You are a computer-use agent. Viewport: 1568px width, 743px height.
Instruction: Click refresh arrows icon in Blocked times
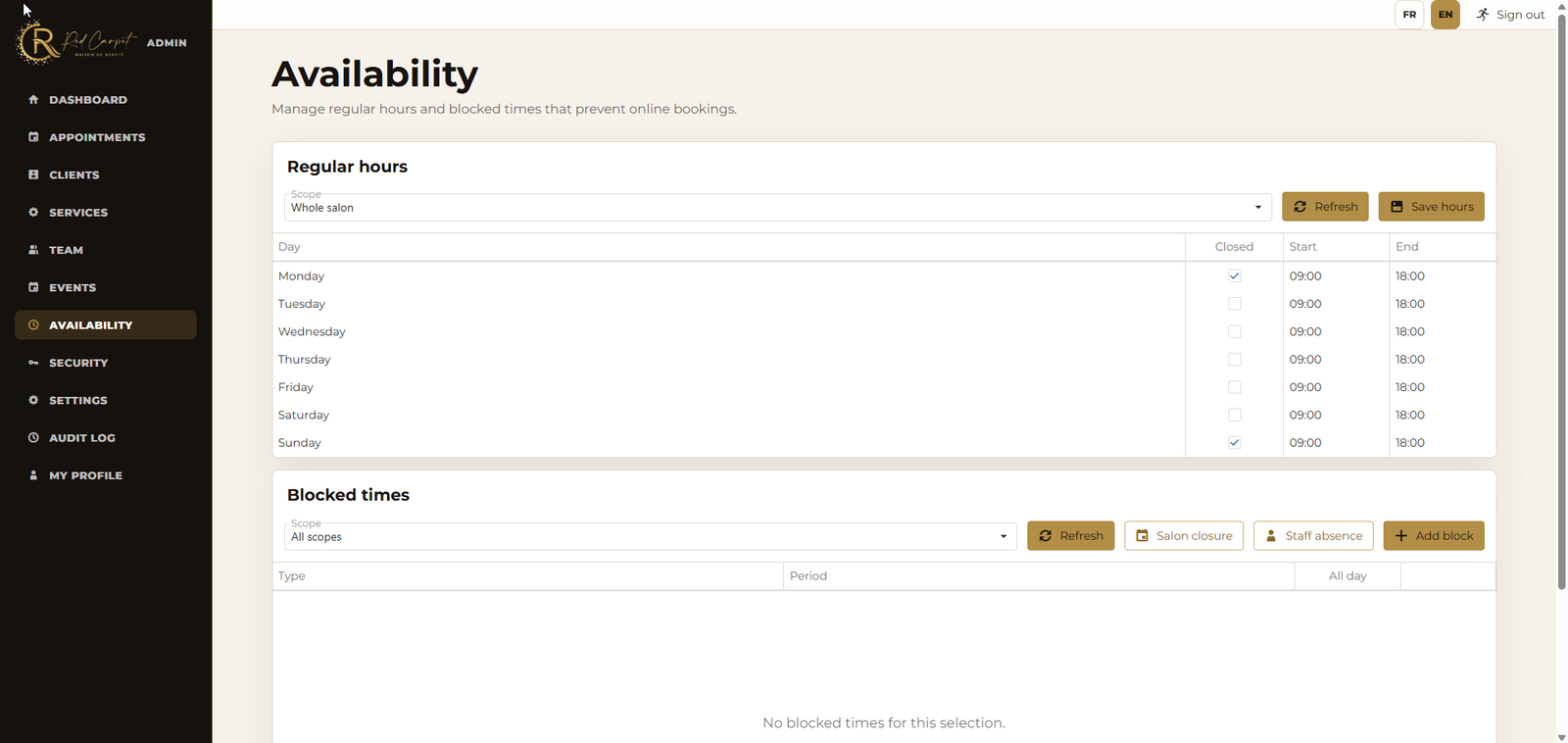tap(1046, 536)
